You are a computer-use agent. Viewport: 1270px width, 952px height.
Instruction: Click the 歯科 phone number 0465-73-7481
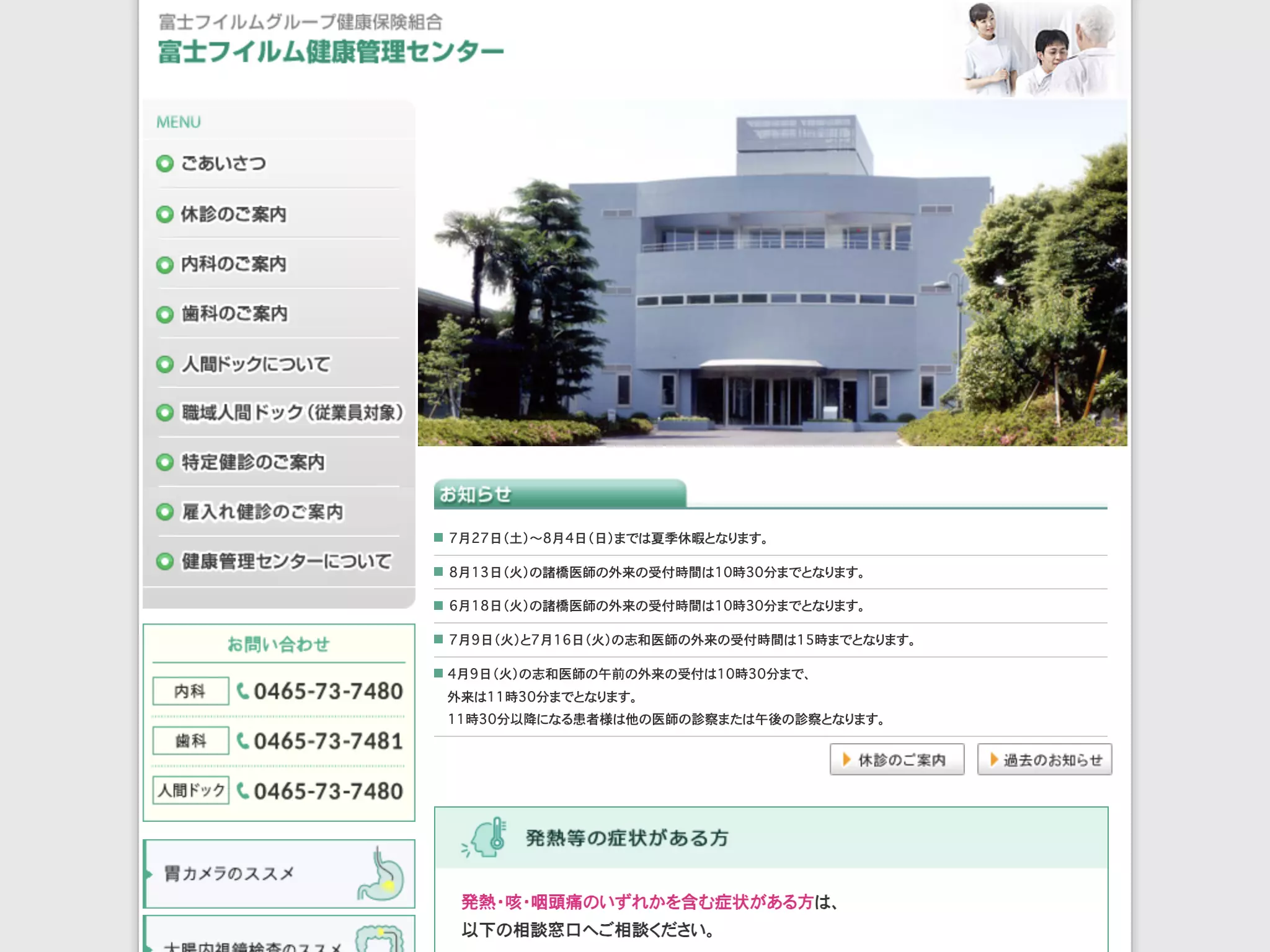click(x=328, y=741)
